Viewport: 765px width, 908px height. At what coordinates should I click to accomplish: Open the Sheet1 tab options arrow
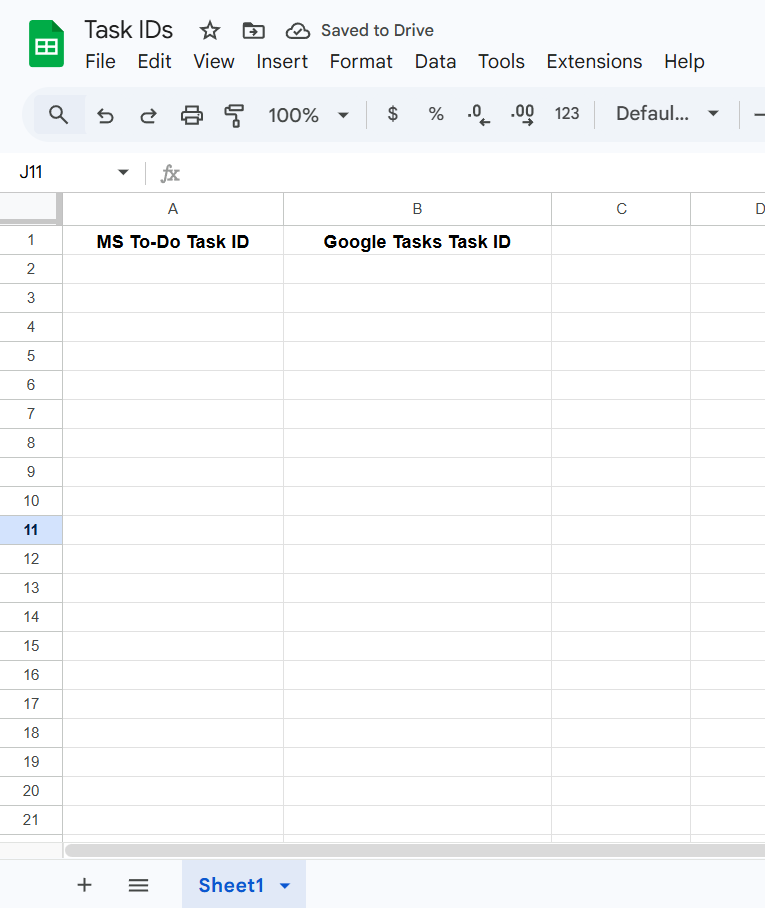pos(285,886)
